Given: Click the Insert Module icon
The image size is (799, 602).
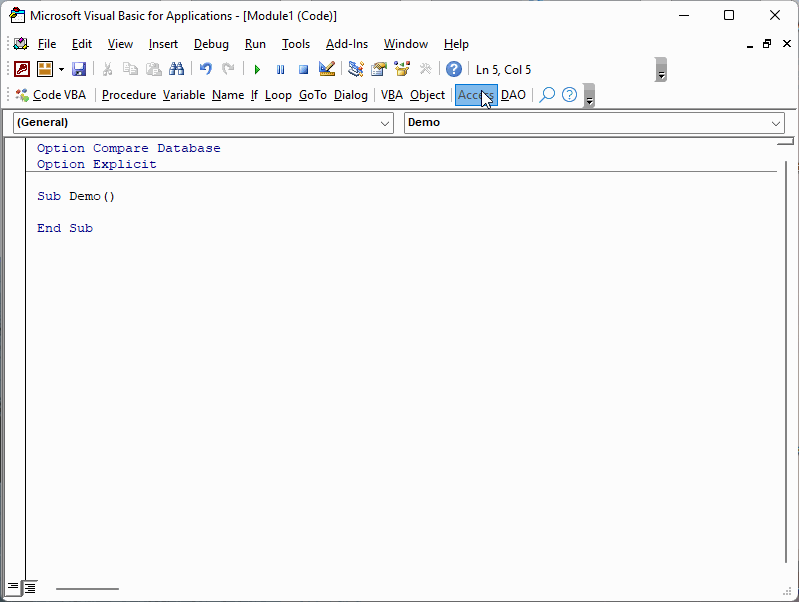Looking at the screenshot, I should pyautogui.click(x=45, y=69).
